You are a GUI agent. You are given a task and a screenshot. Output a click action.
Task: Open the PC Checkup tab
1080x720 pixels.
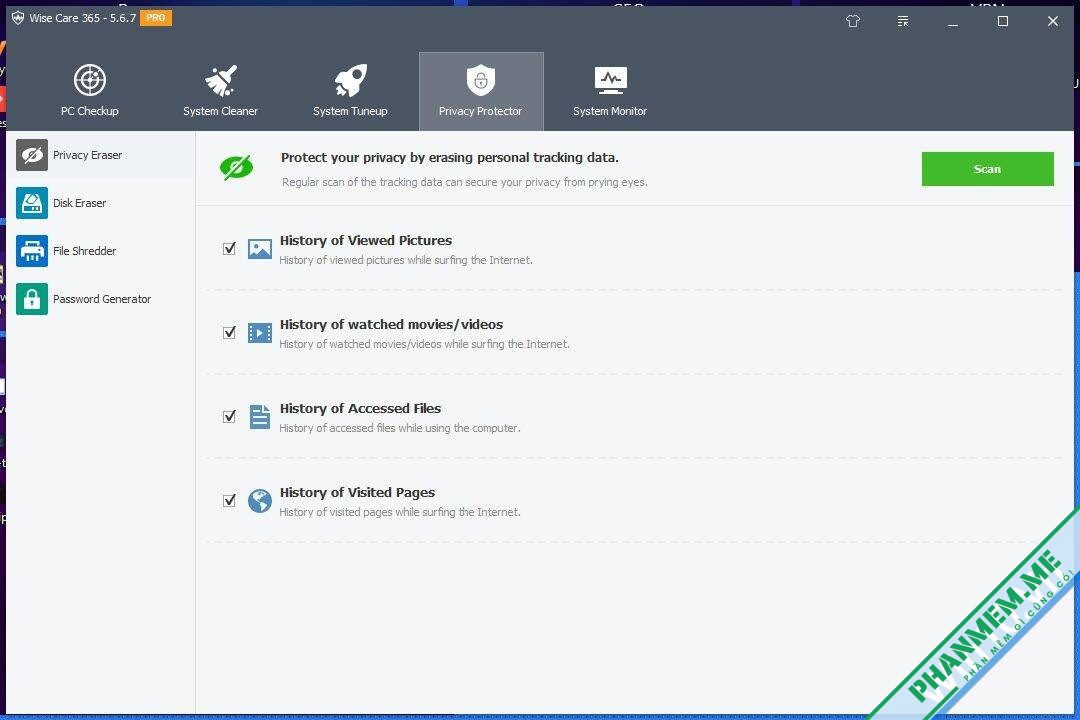point(90,92)
